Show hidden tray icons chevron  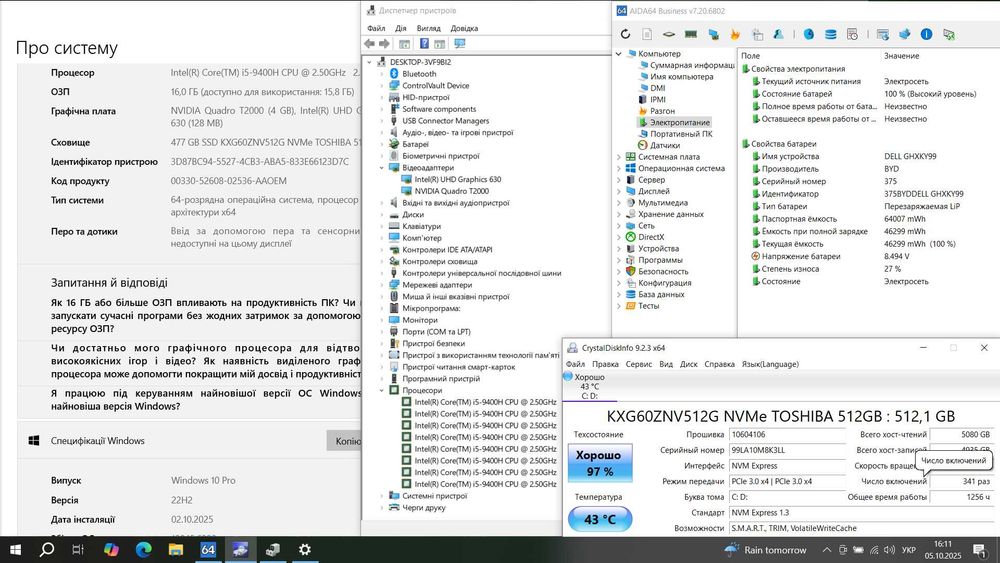[827, 550]
